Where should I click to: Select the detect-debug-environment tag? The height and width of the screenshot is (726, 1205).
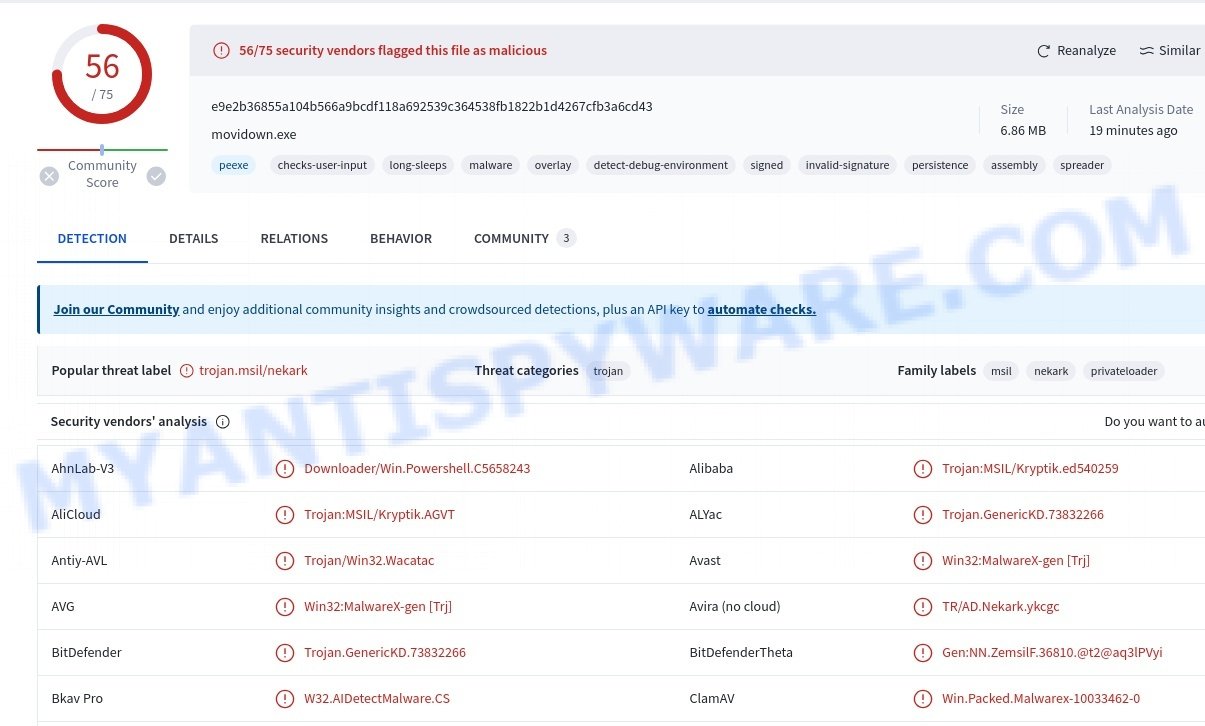tap(661, 165)
